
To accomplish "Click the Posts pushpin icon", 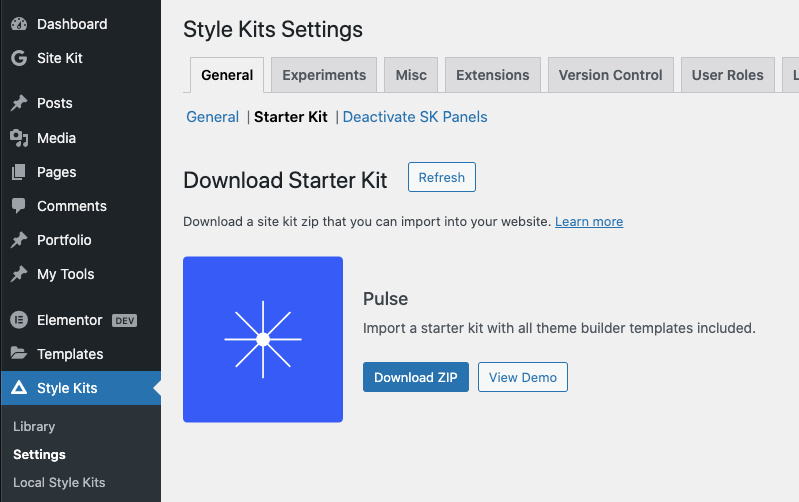I will click(x=19, y=103).
